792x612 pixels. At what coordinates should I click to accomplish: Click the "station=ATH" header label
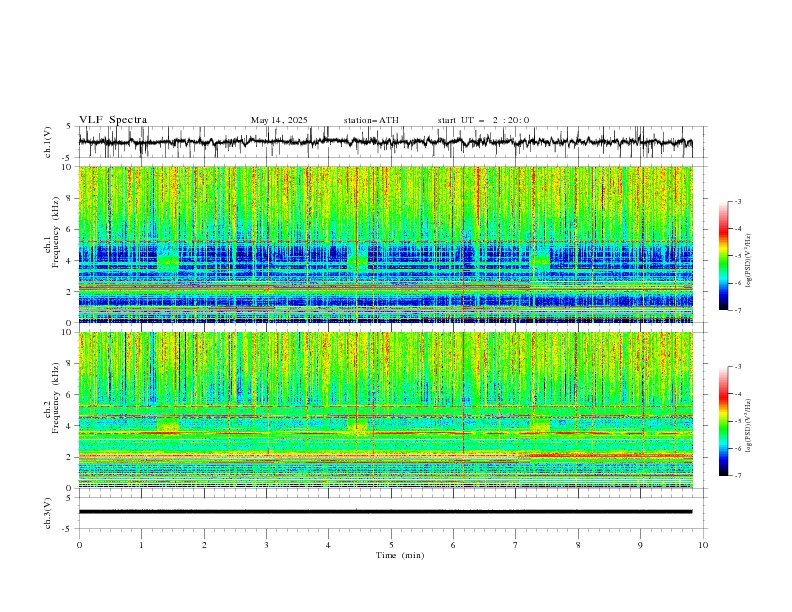click(371, 120)
